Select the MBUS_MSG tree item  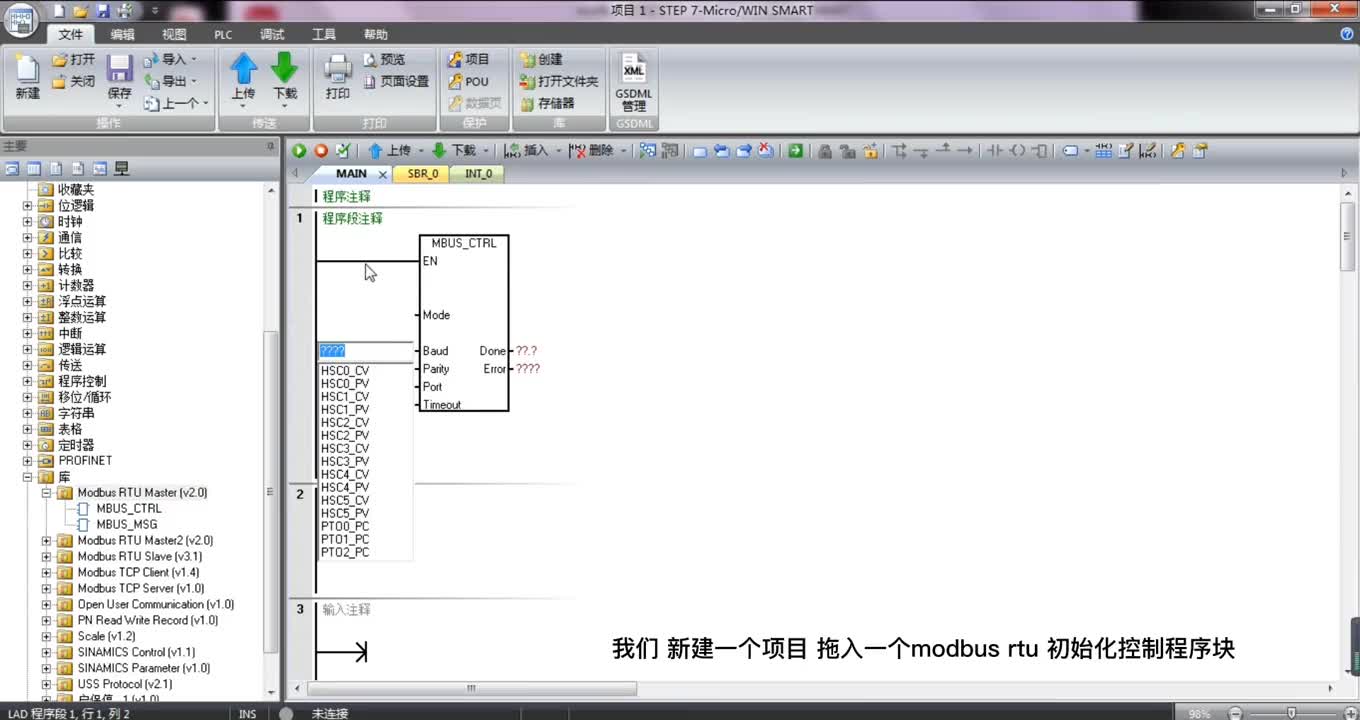[x=126, y=525]
